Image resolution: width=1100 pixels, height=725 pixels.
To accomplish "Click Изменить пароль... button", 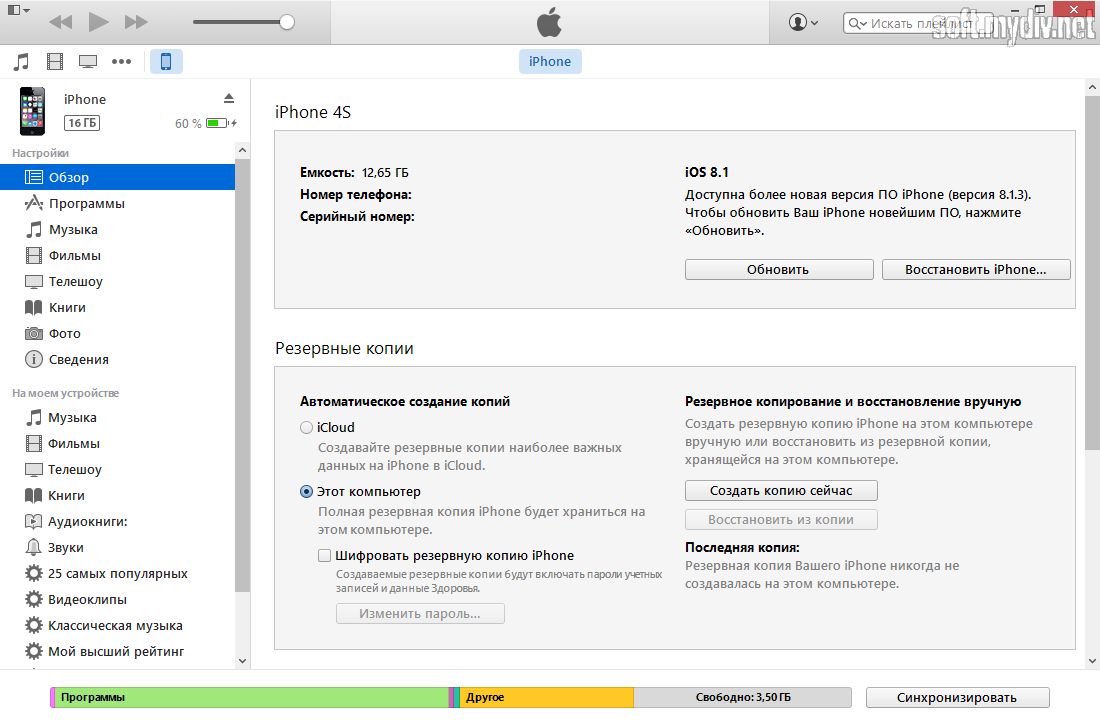I will (420, 613).
